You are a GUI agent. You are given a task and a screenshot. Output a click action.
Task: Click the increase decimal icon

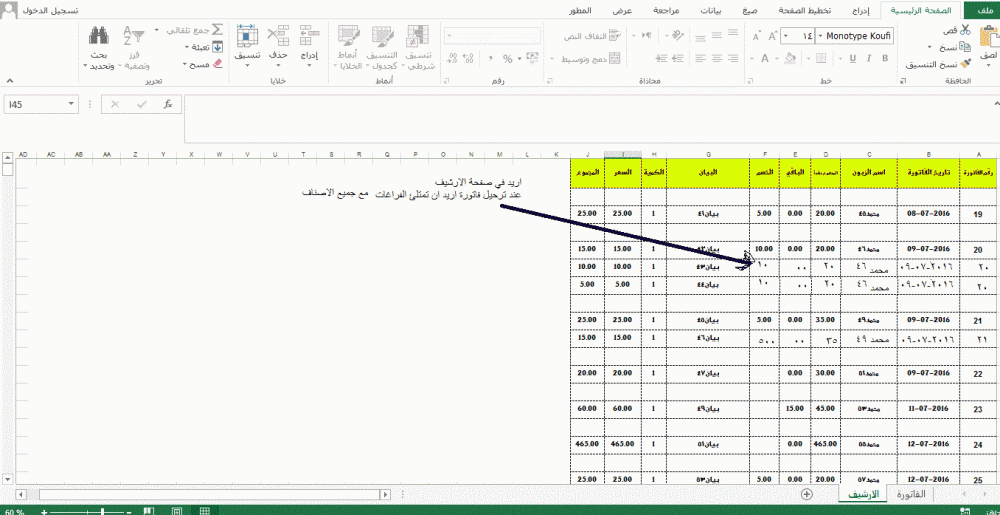tap(469, 59)
